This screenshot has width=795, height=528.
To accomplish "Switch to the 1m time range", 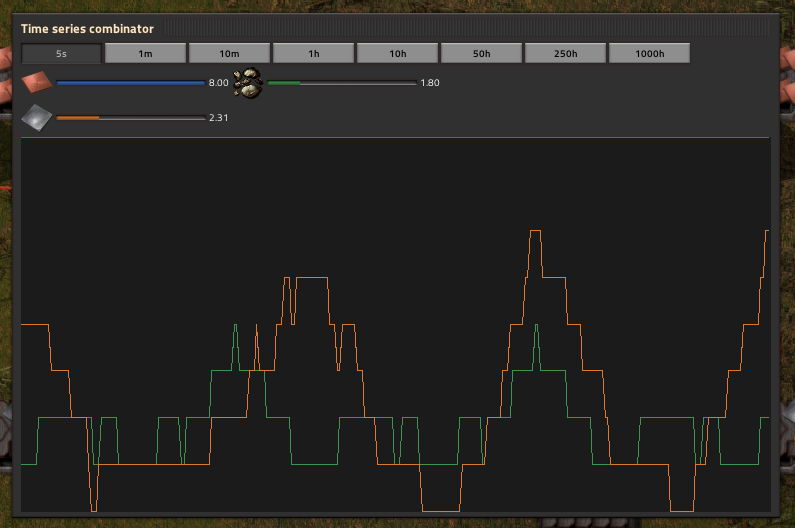I will tap(145, 53).
